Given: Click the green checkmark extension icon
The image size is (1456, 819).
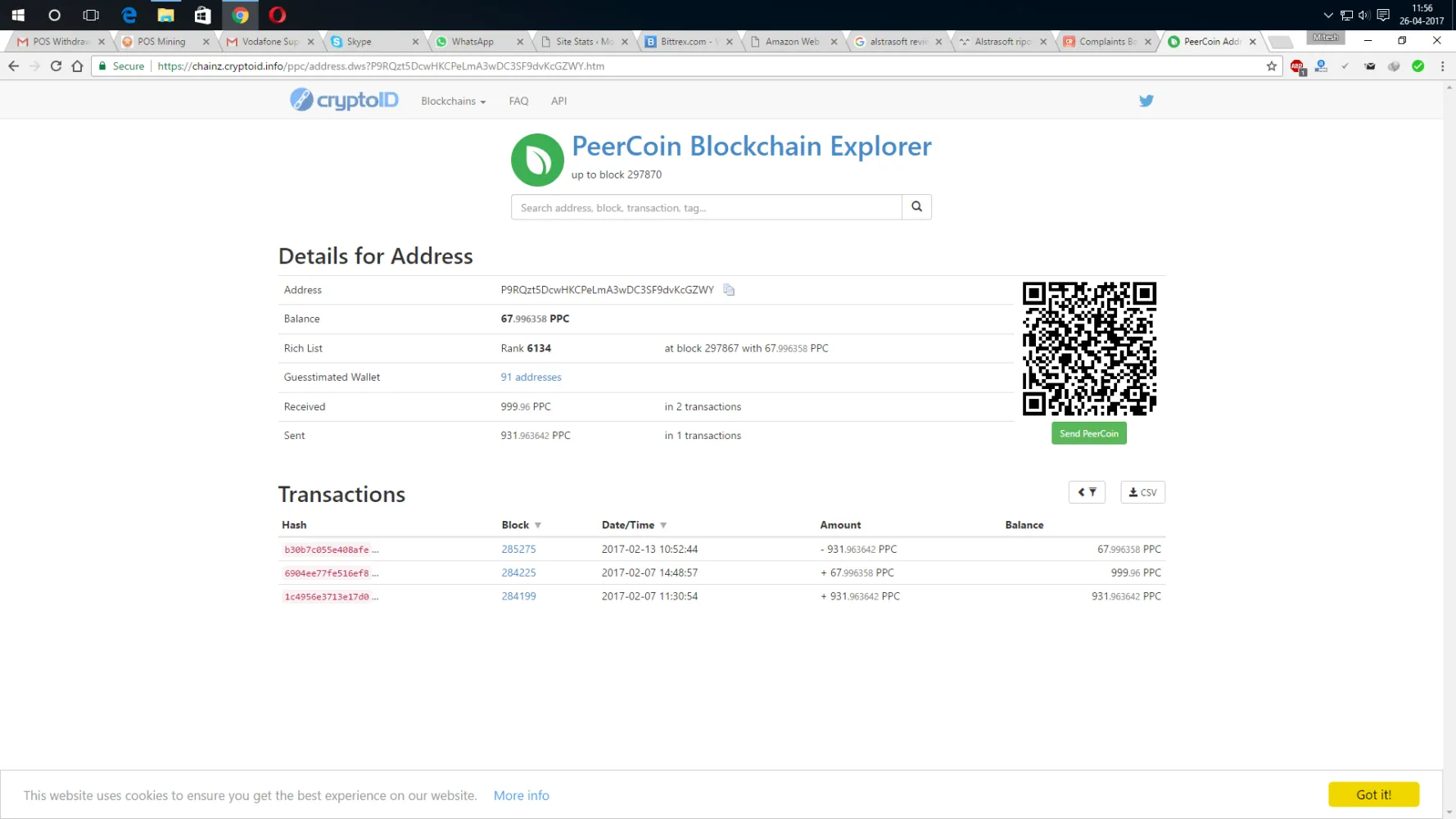Looking at the screenshot, I should point(1418,66).
